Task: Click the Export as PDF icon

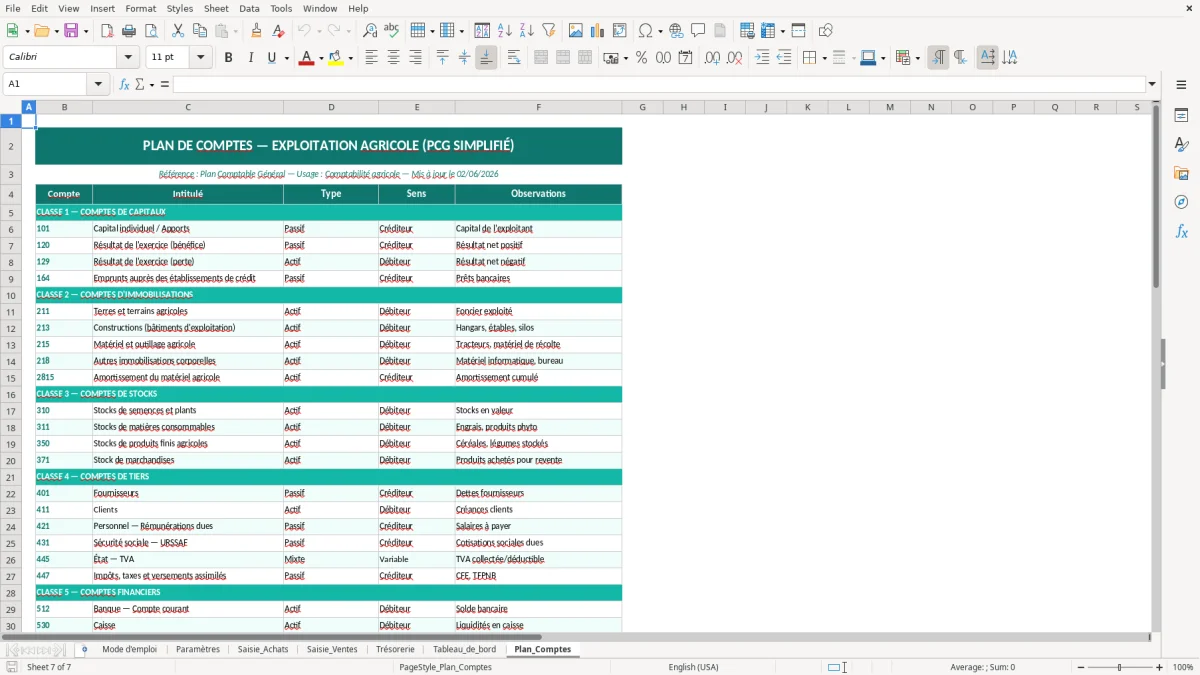Action: (x=106, y=31)
